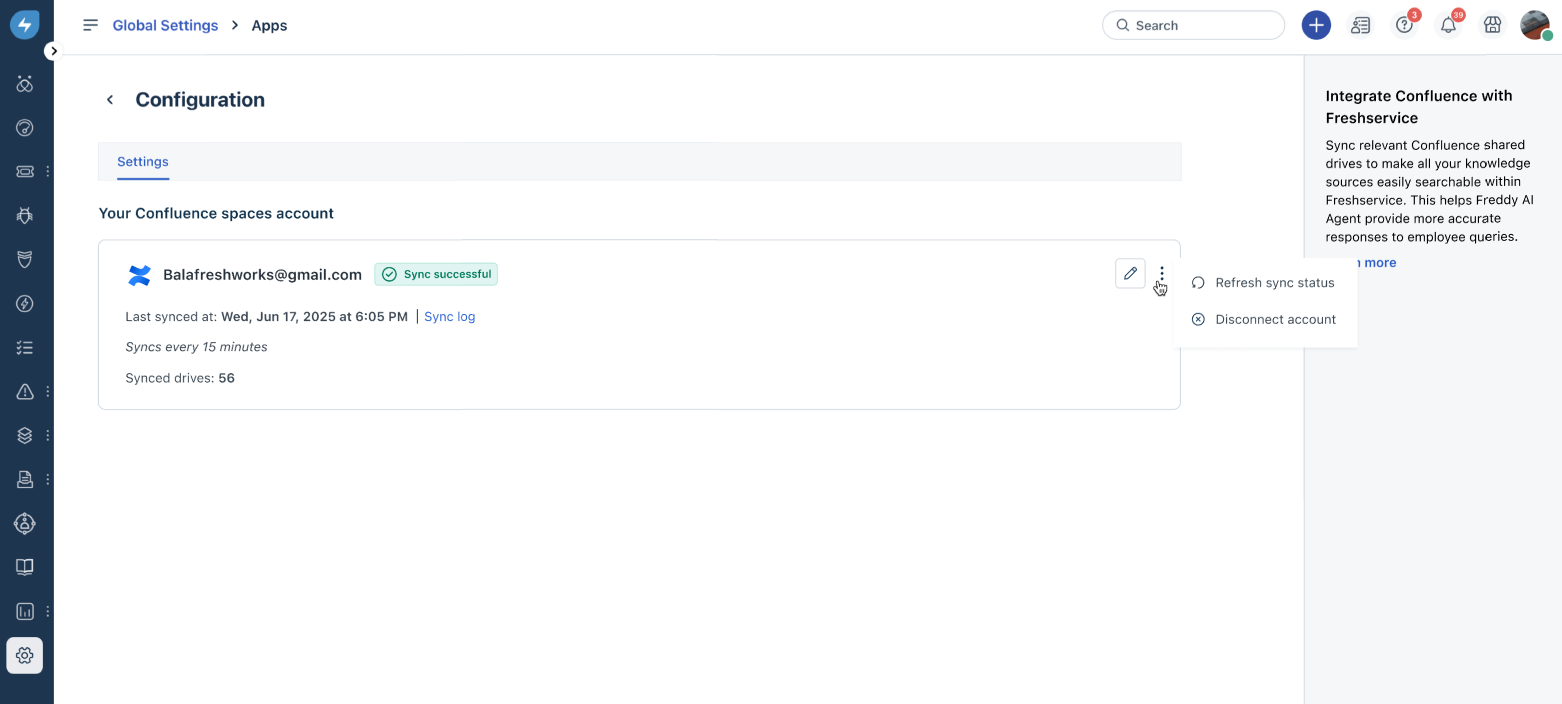Select the Settings tab

pos(143,161)
